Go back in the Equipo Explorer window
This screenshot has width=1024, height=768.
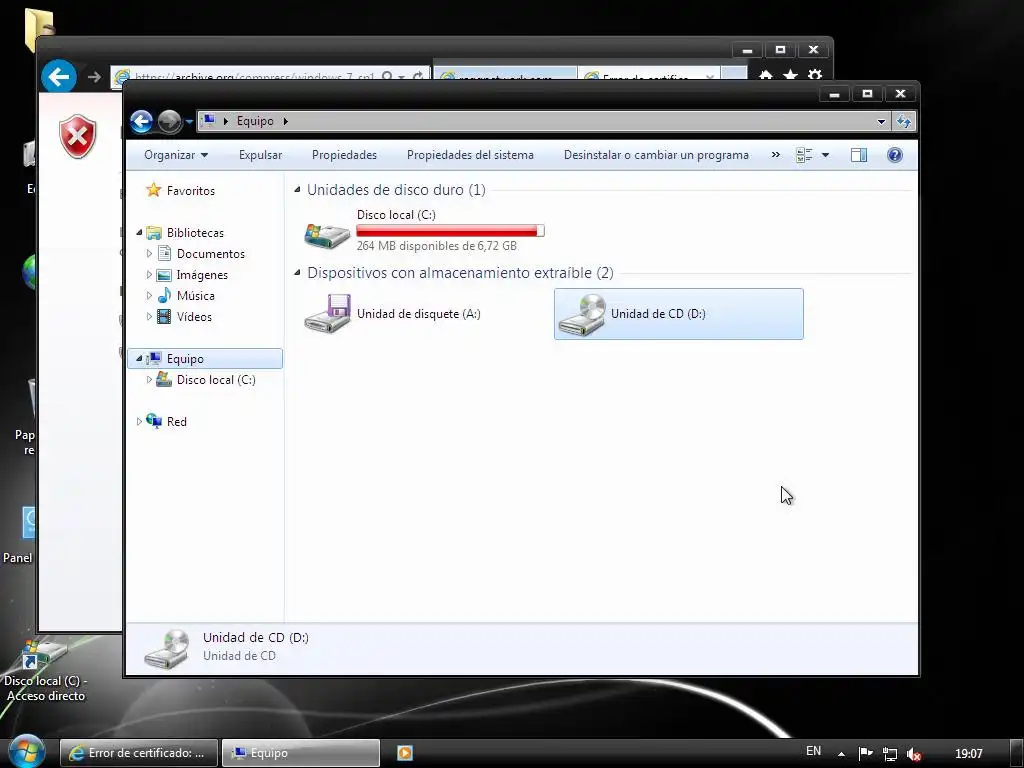[x=141, y=121]
